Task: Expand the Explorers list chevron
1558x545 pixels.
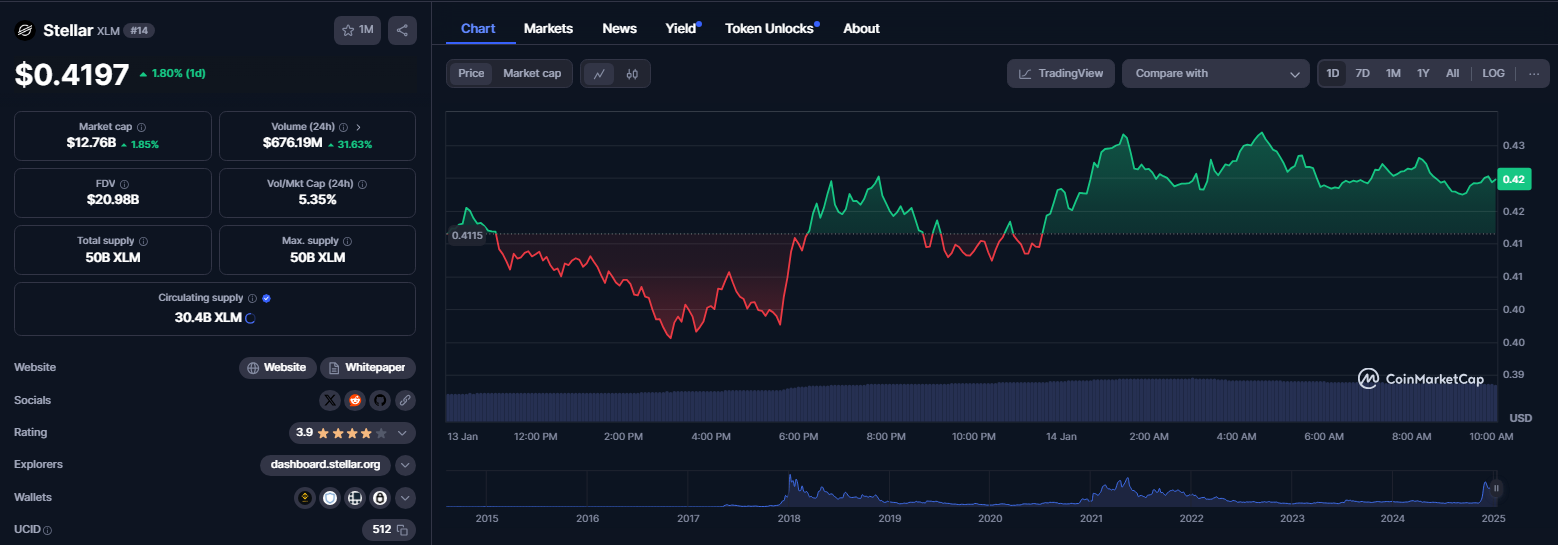Action: click(405, 465)
